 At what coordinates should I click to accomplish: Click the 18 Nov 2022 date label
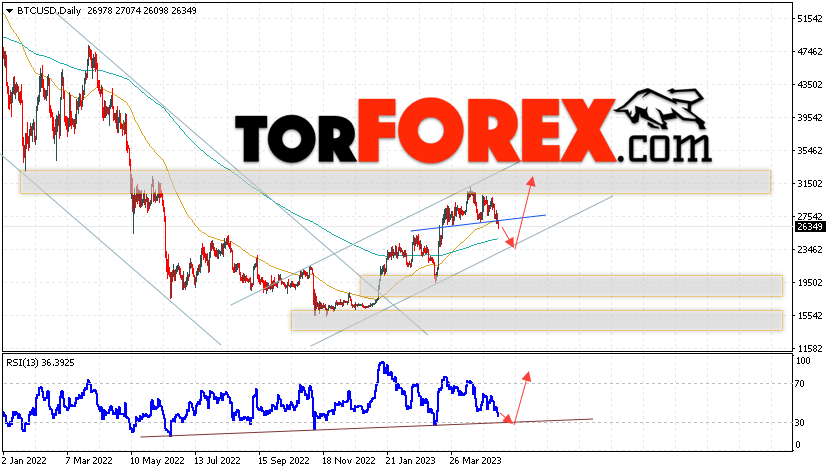(x=348, y=460)
